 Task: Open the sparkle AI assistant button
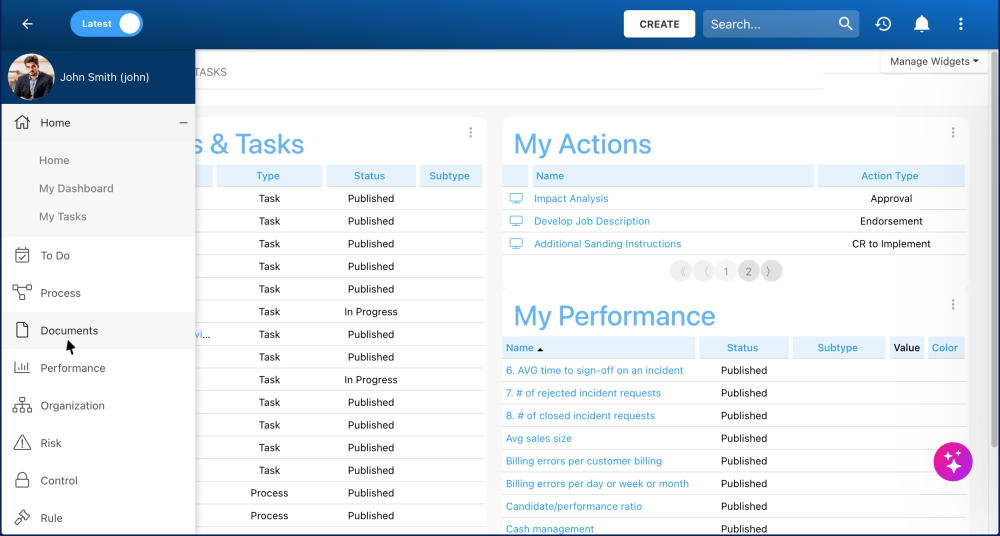coord(952,462)
